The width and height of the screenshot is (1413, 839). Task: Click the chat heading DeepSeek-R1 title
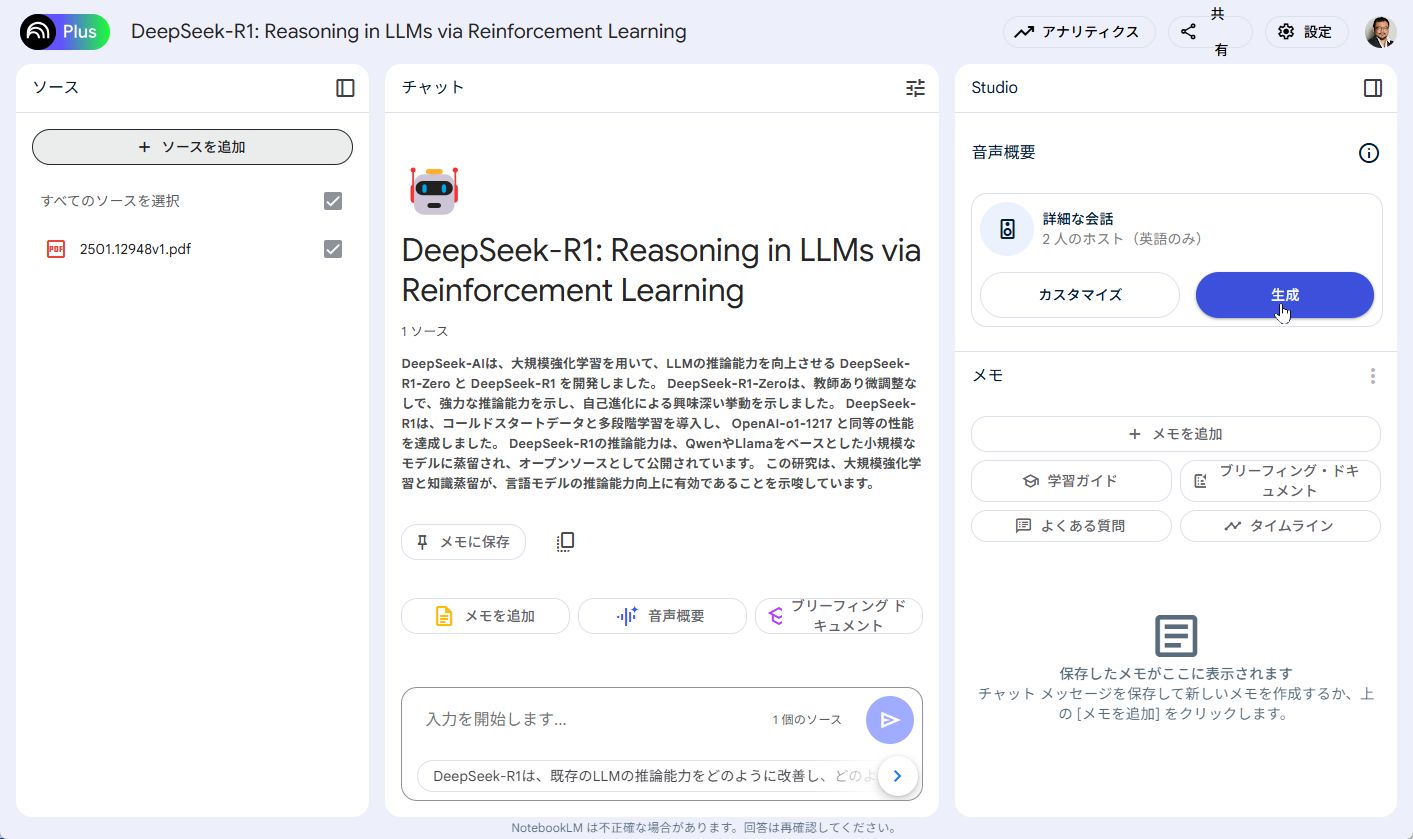point(661,270)
